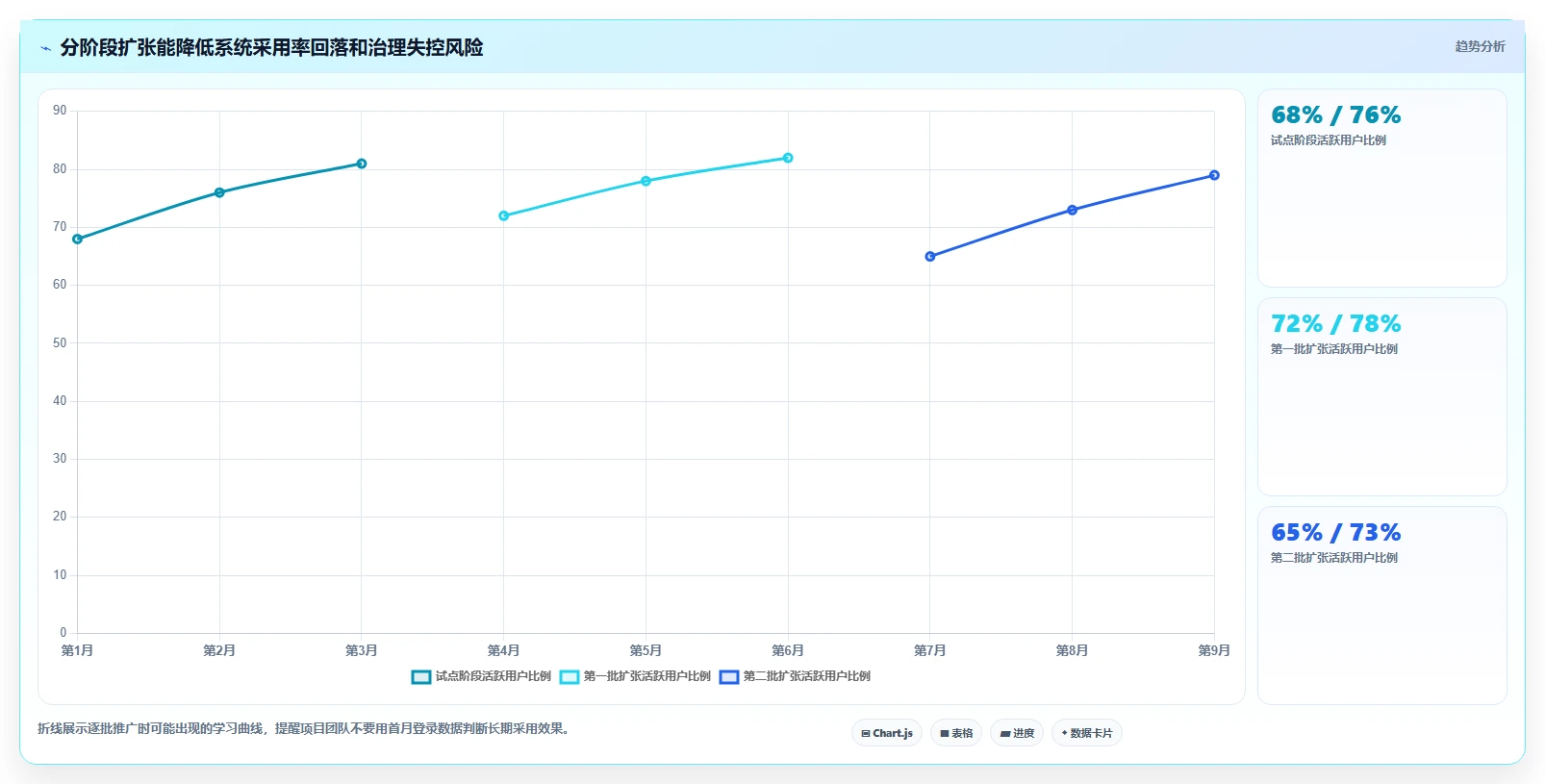Select the 第2月 data point at 76
Screen dimensions: 1545x784
click(219, 192)
